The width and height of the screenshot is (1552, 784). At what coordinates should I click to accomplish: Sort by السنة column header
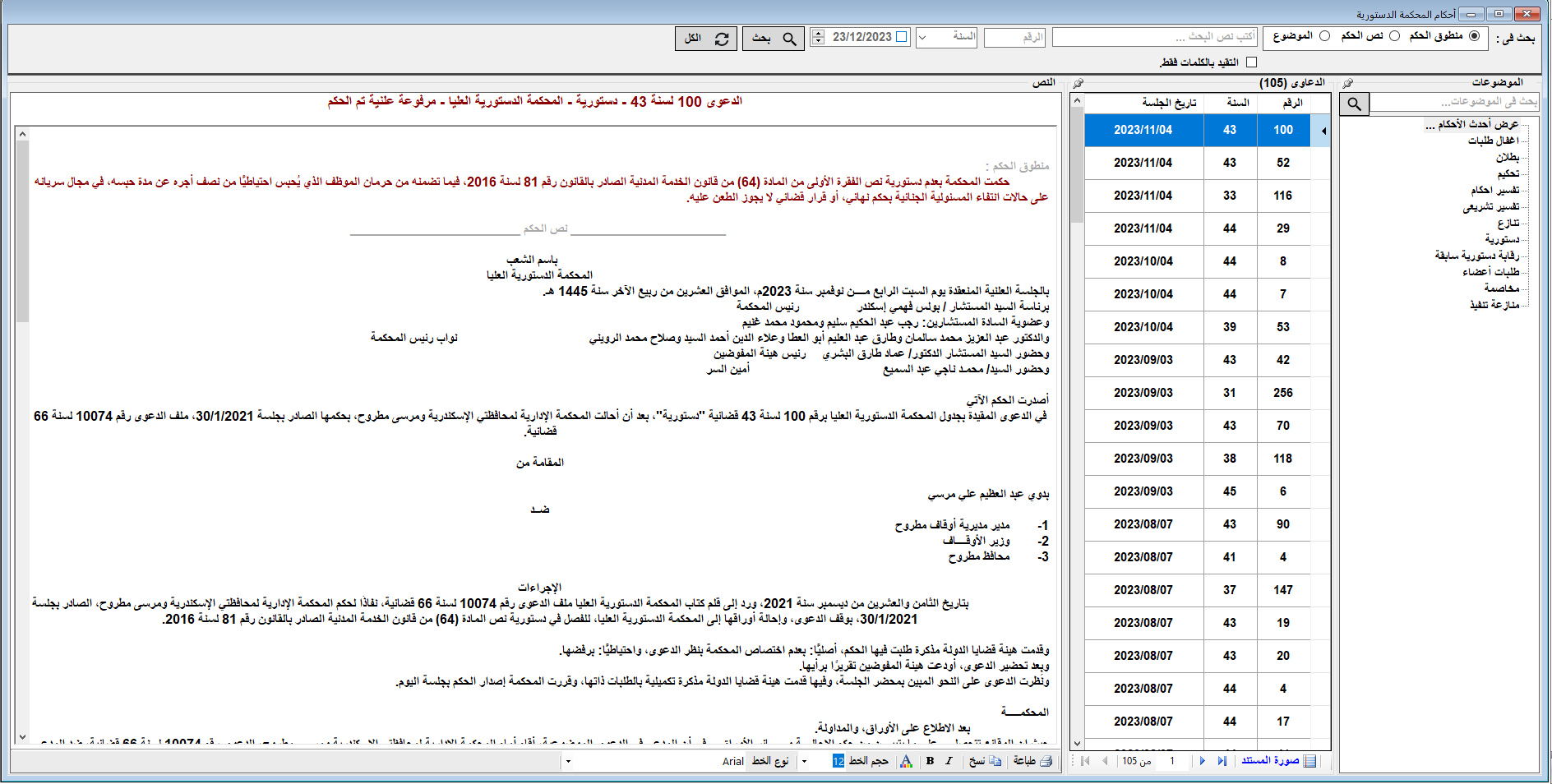[x=1230, y=103]
